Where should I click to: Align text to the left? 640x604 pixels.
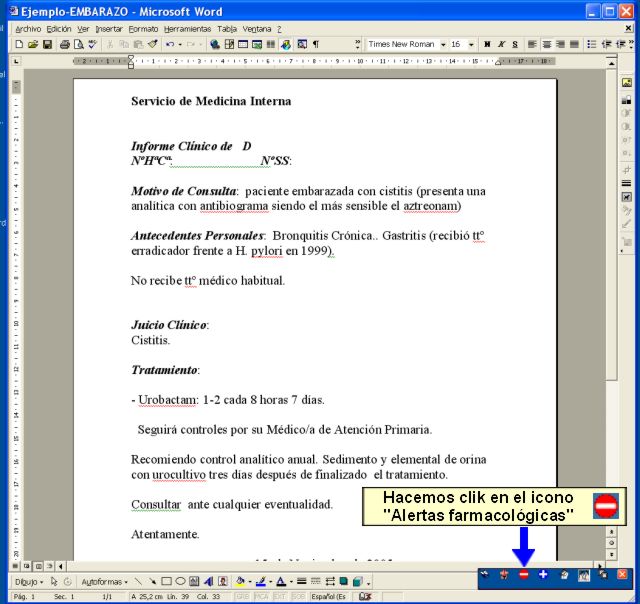pos(532,44)
